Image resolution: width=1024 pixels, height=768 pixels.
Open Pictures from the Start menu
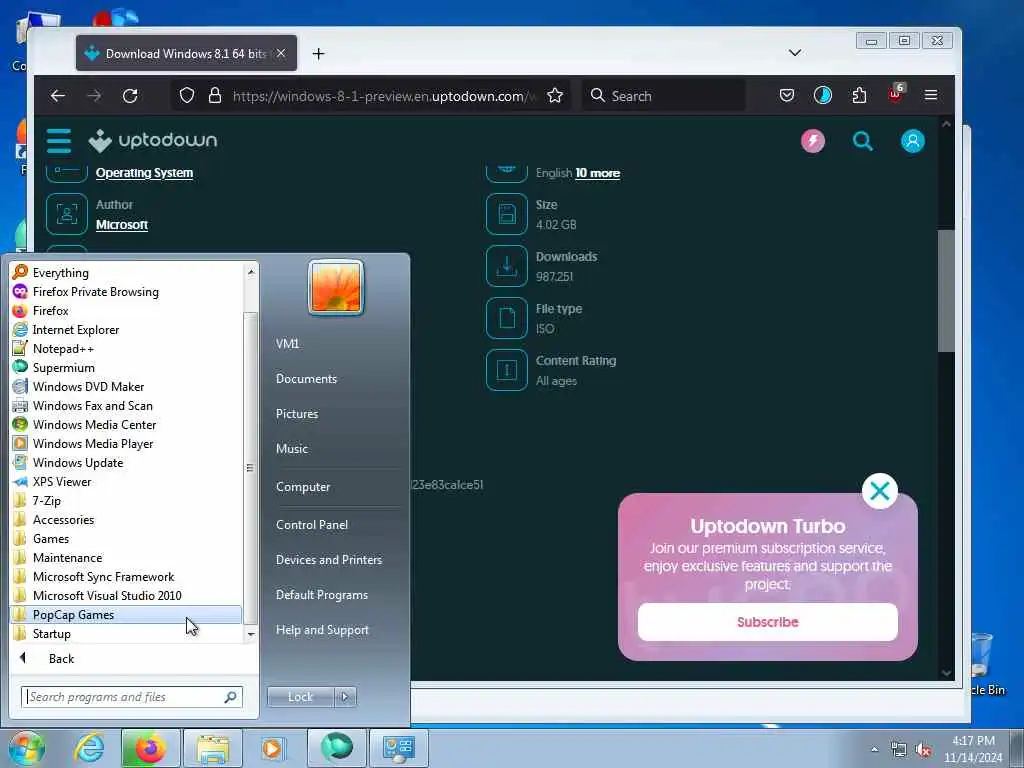pos(297,414)
